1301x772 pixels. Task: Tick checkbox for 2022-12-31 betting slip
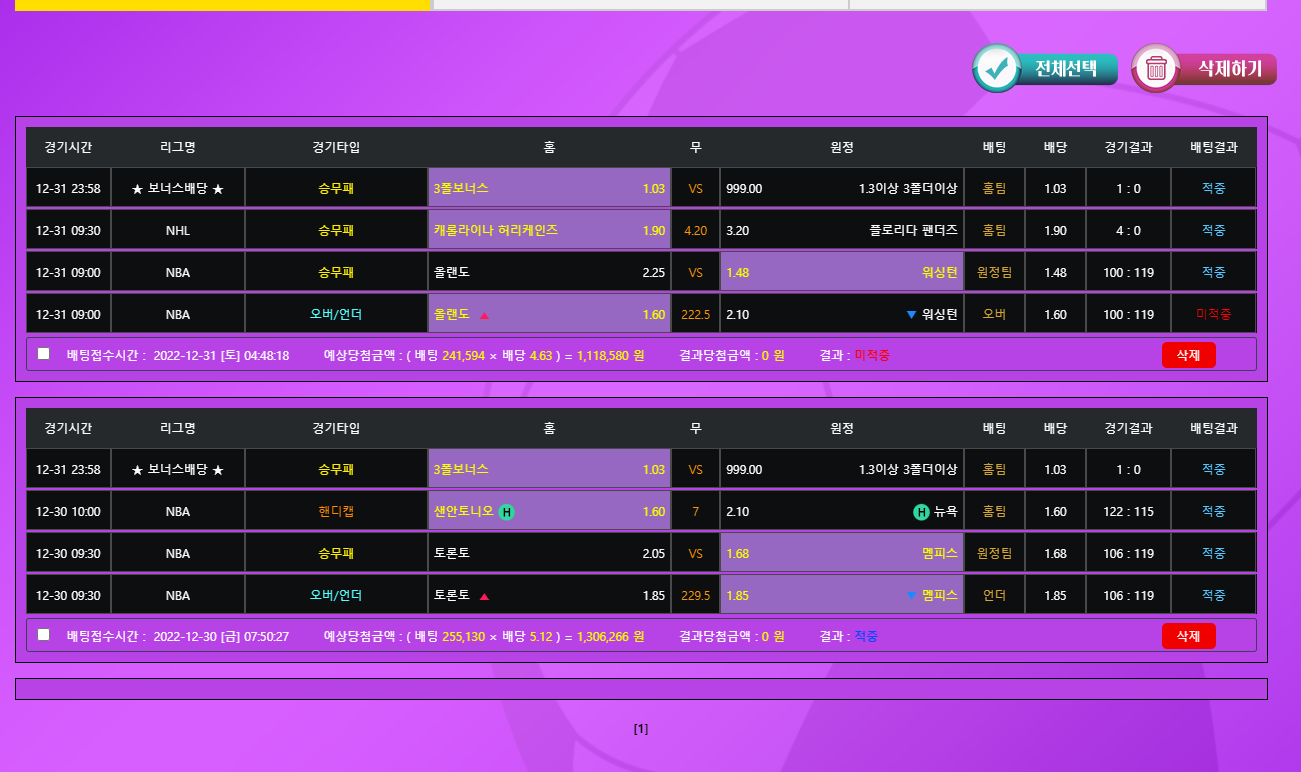tap(43, 354)
